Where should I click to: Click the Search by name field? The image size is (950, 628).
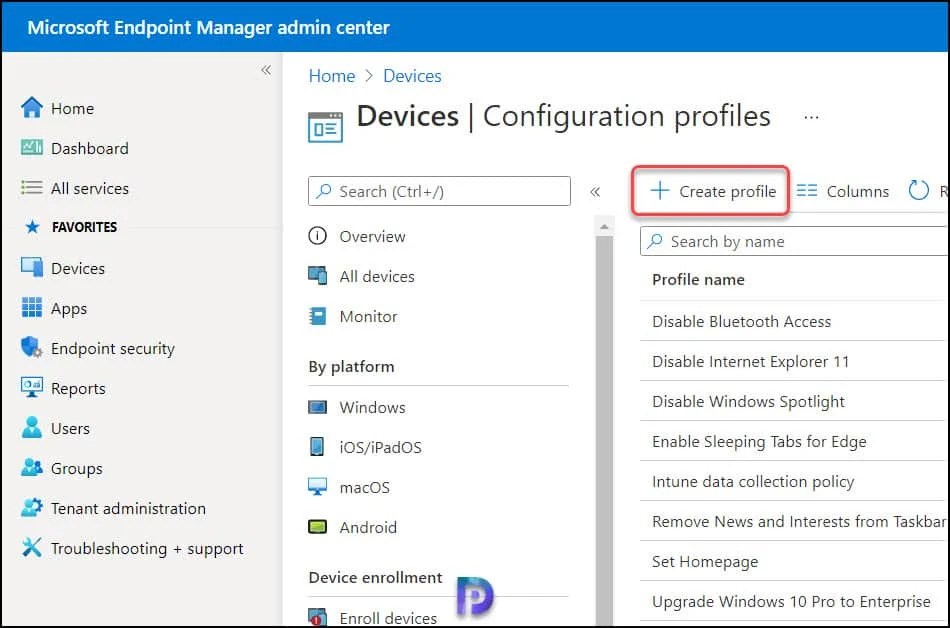790,241
